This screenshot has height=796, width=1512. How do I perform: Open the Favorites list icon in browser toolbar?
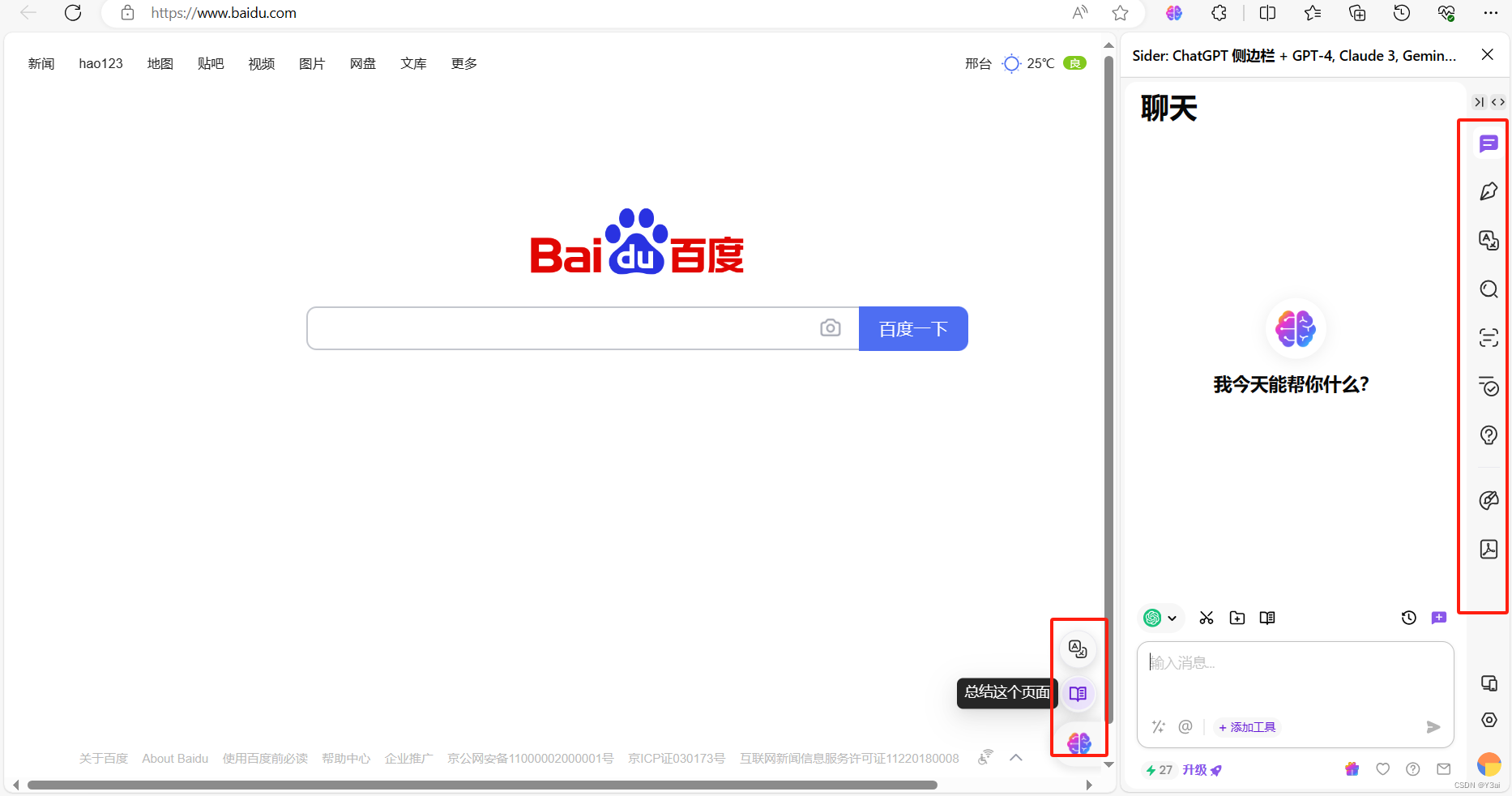tap(1313, 13)
